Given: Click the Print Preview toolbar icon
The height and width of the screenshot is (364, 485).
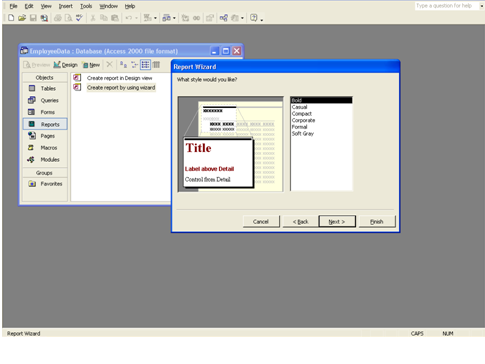Looking at the screenshot, I should click(68, 18).
